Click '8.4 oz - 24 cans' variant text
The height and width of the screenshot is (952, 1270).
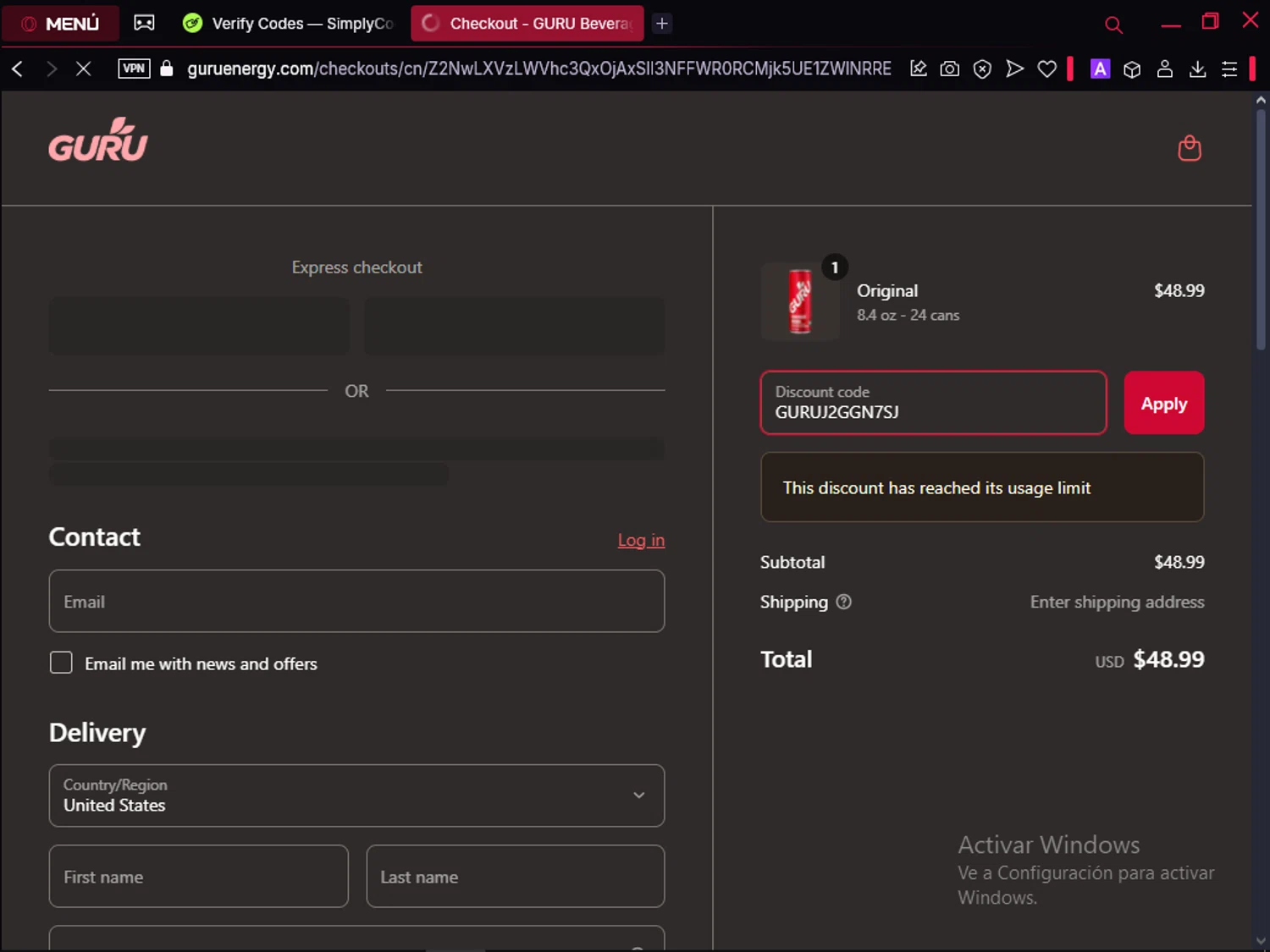(x=908, y=315)
